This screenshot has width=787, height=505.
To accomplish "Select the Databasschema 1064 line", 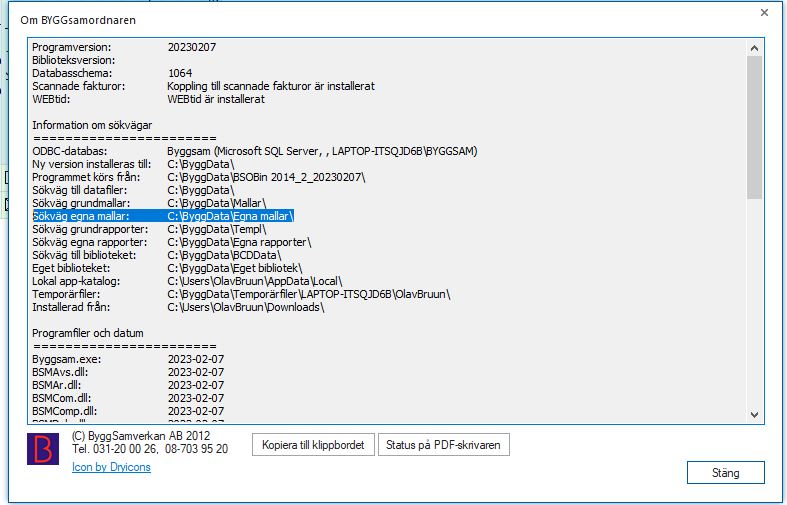I will [112, 73].
